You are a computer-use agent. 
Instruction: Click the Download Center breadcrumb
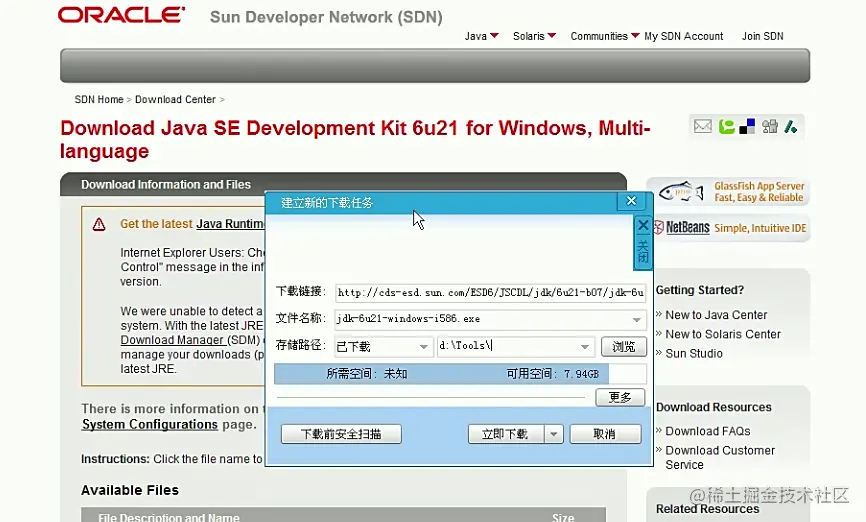click(175, 99)
